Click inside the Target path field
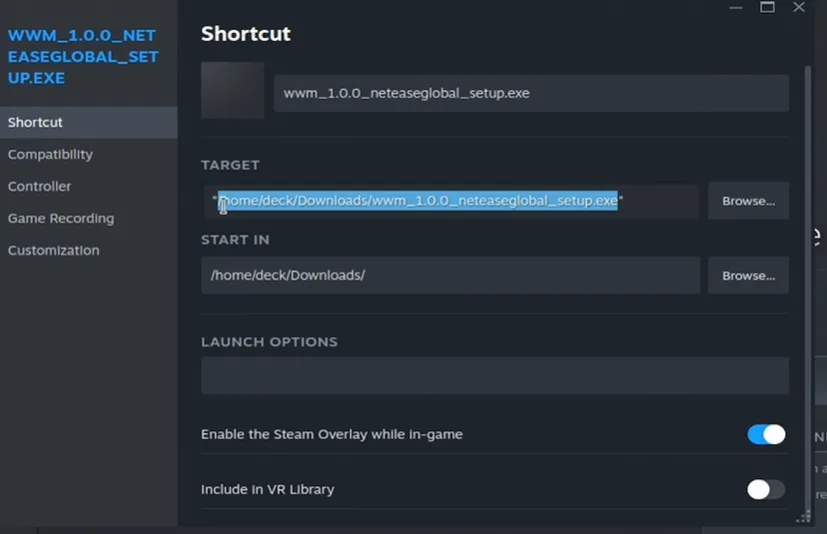This screenshot has height=534, width=827. tap(450, 201)
